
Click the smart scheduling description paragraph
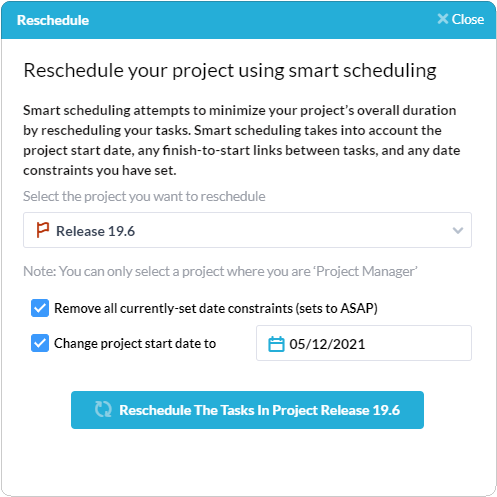tap(242, 140)
